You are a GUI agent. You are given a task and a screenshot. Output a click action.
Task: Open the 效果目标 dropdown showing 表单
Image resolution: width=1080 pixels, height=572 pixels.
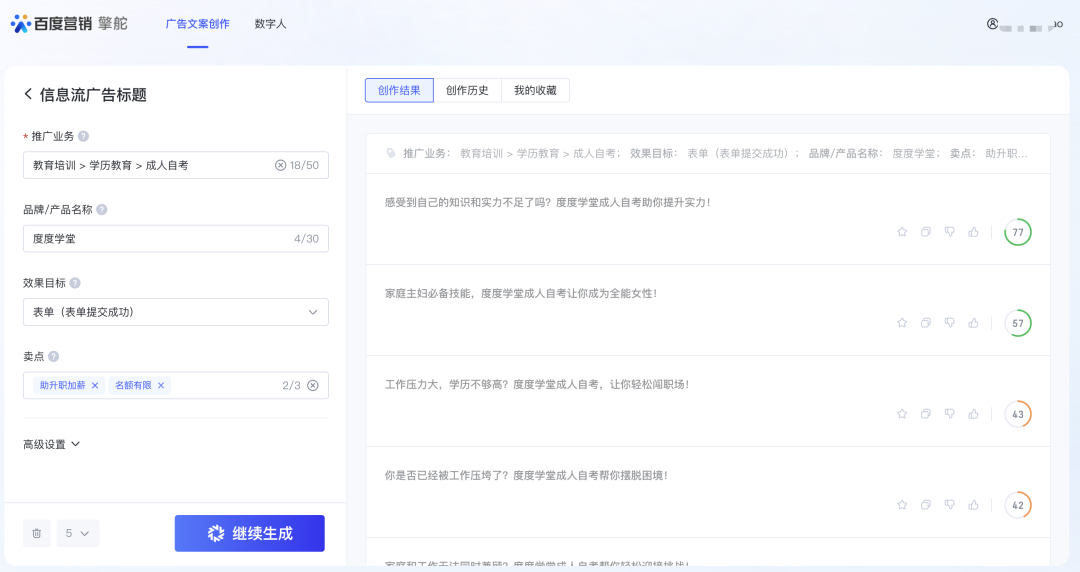[x=175, y=312]
